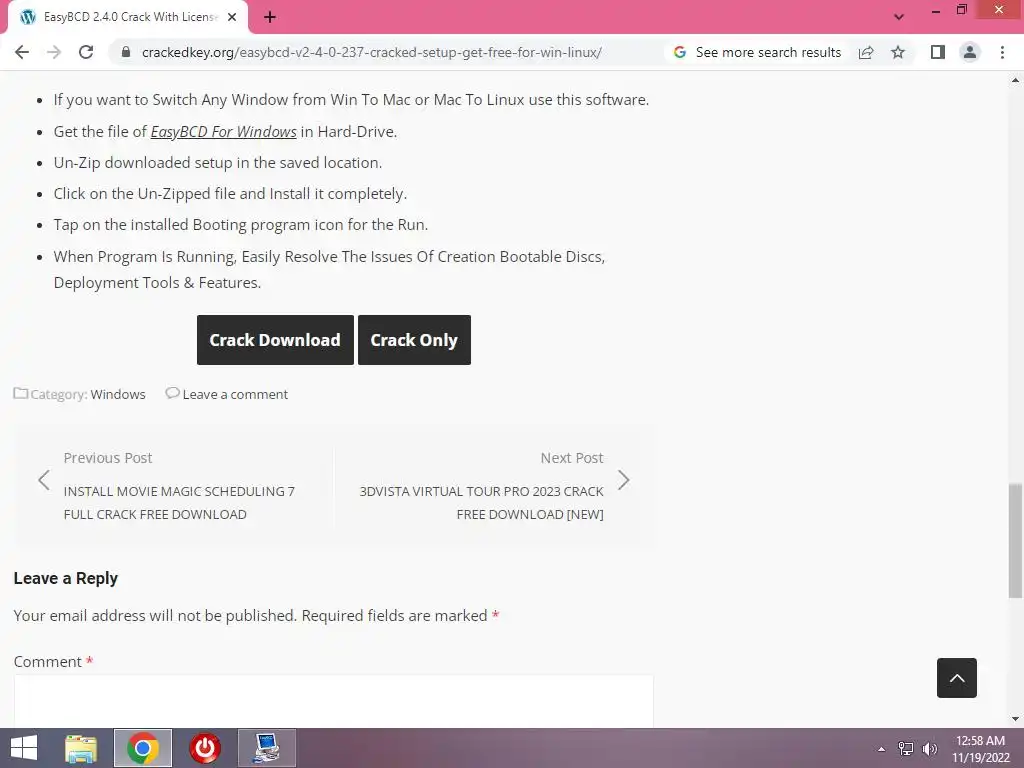View site security lock info
Viewport: 1024px width, 768px height.
tap(126, 52)
